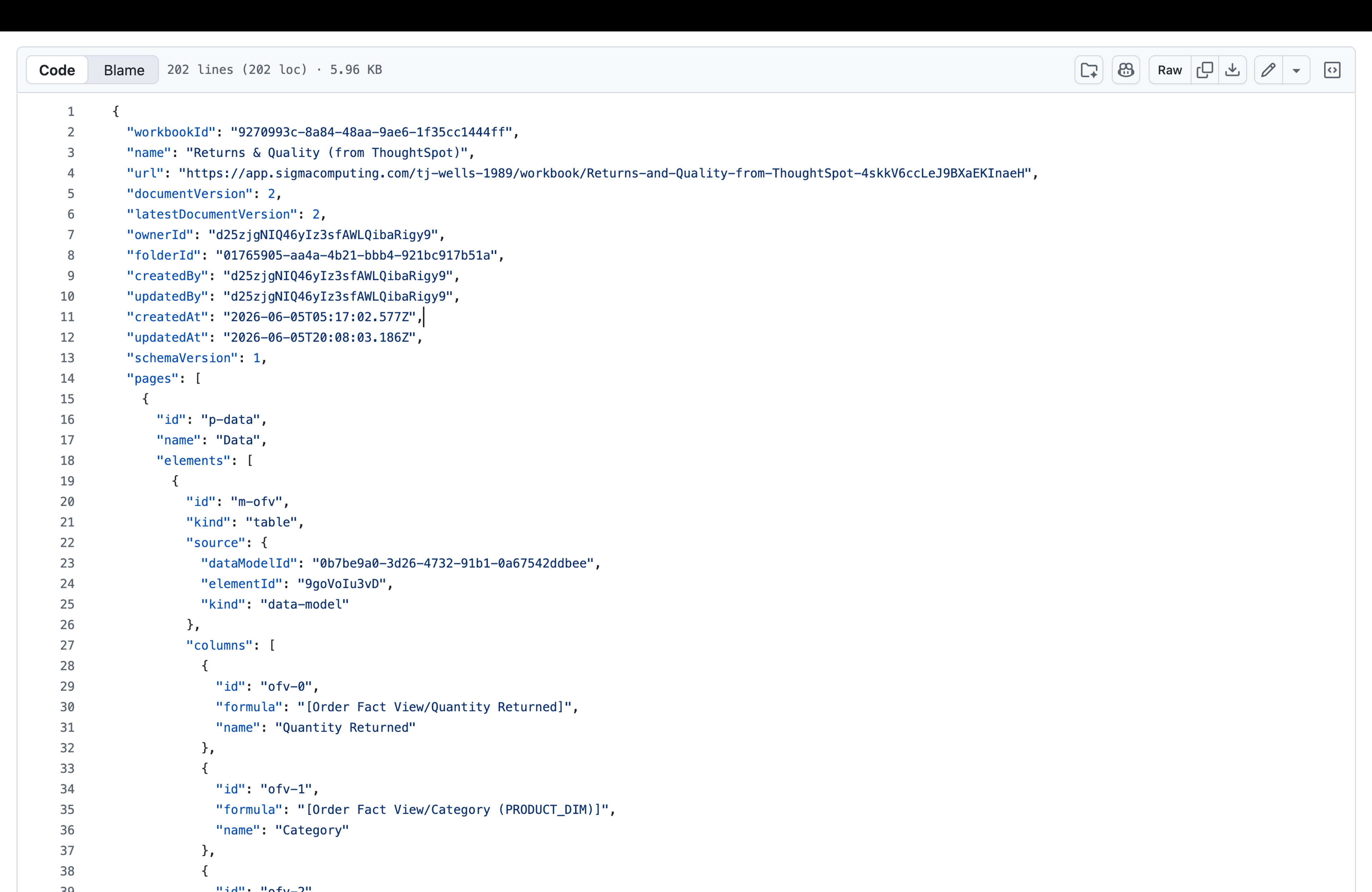Click the "updatedBy" key

point(167,296)
